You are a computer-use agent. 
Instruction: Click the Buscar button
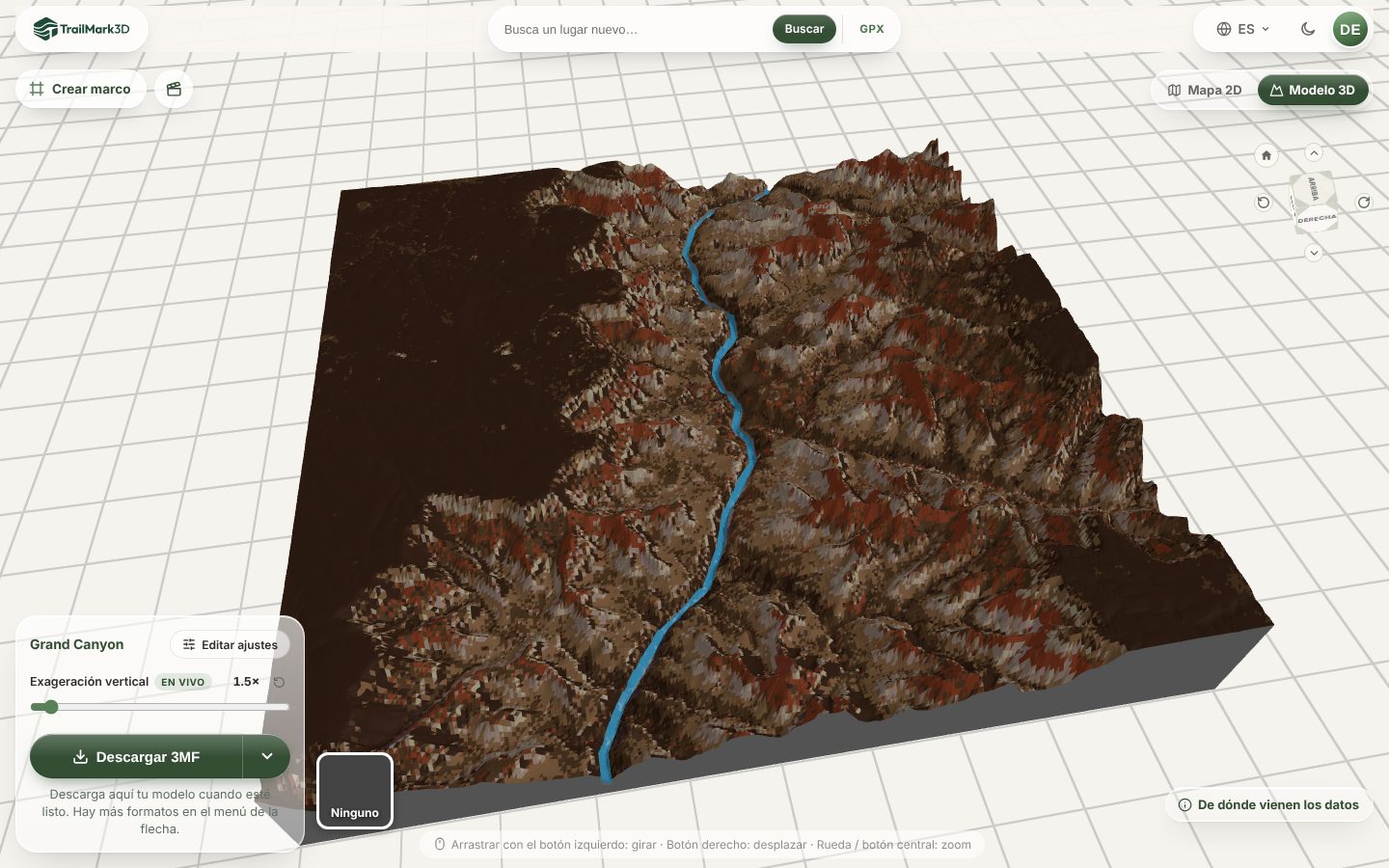pos(804,29)
